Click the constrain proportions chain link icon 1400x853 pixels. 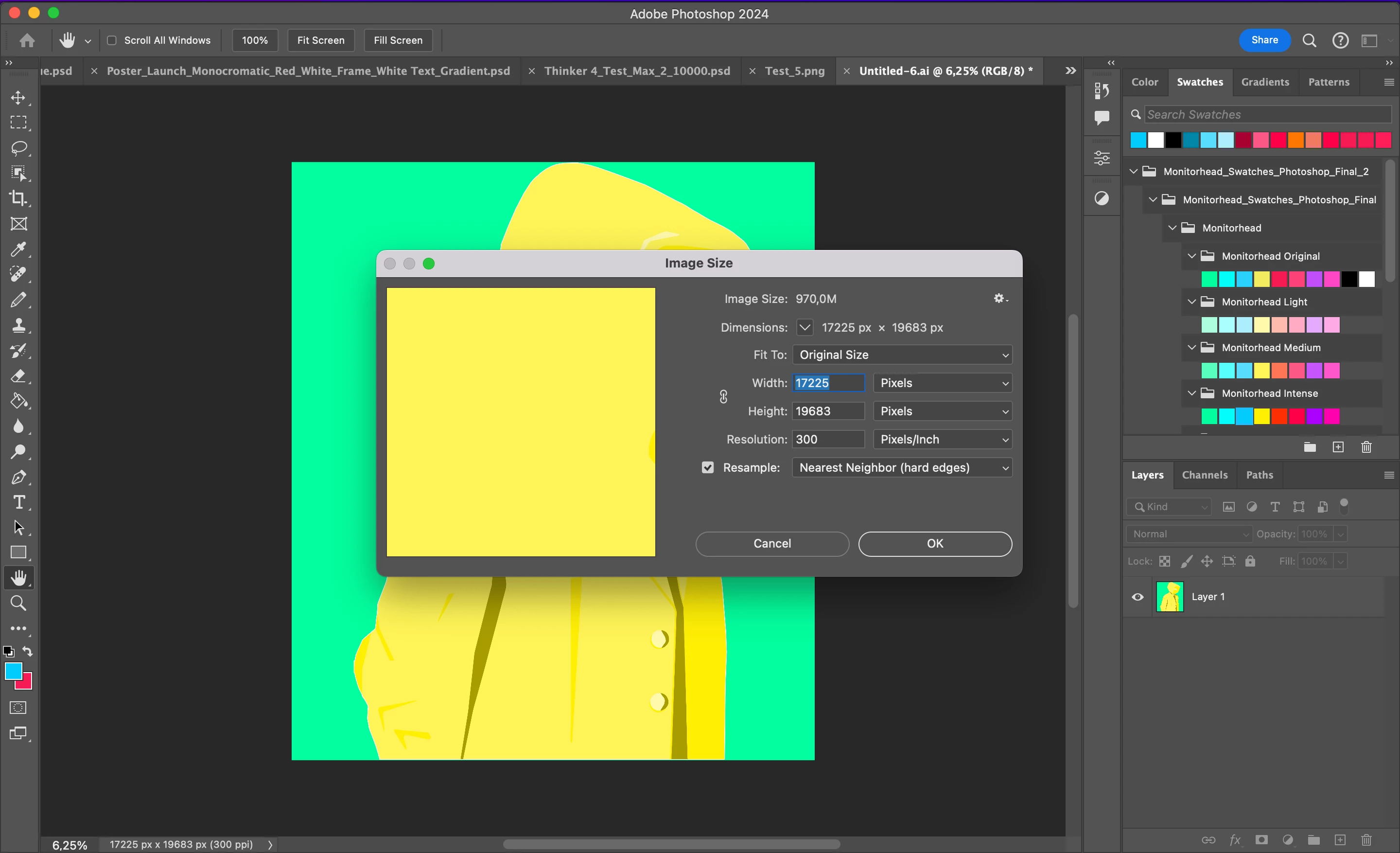pos(723,397)
